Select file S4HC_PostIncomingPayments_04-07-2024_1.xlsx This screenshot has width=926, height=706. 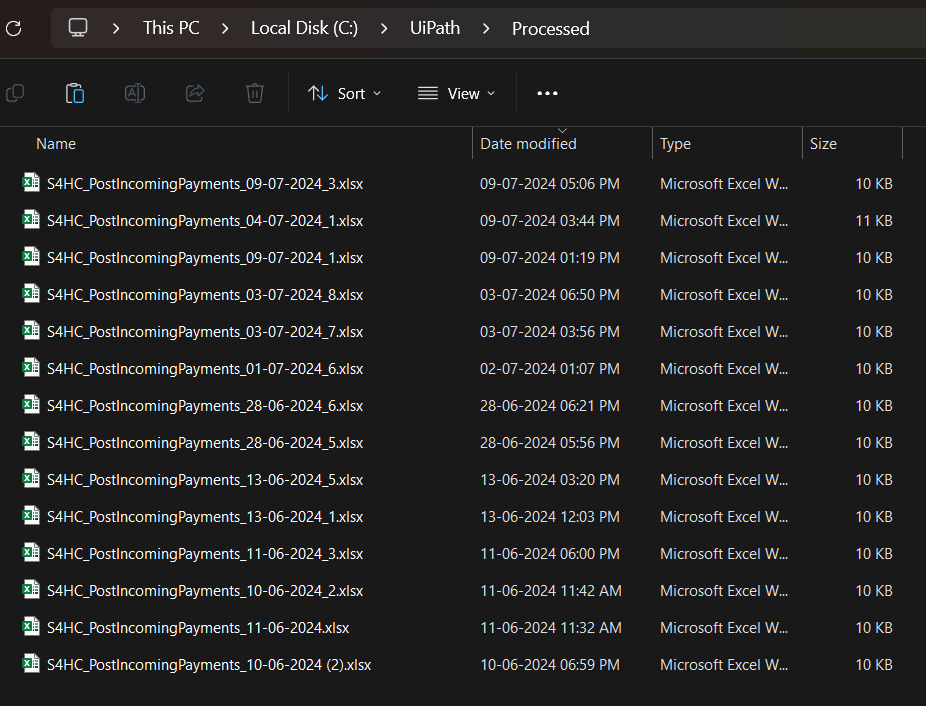[205, 221]
